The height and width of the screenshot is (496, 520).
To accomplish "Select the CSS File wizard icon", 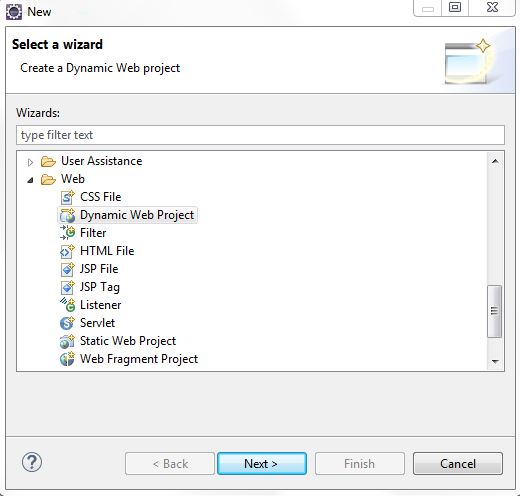I will pyautogui.click(x=67, y=197).
